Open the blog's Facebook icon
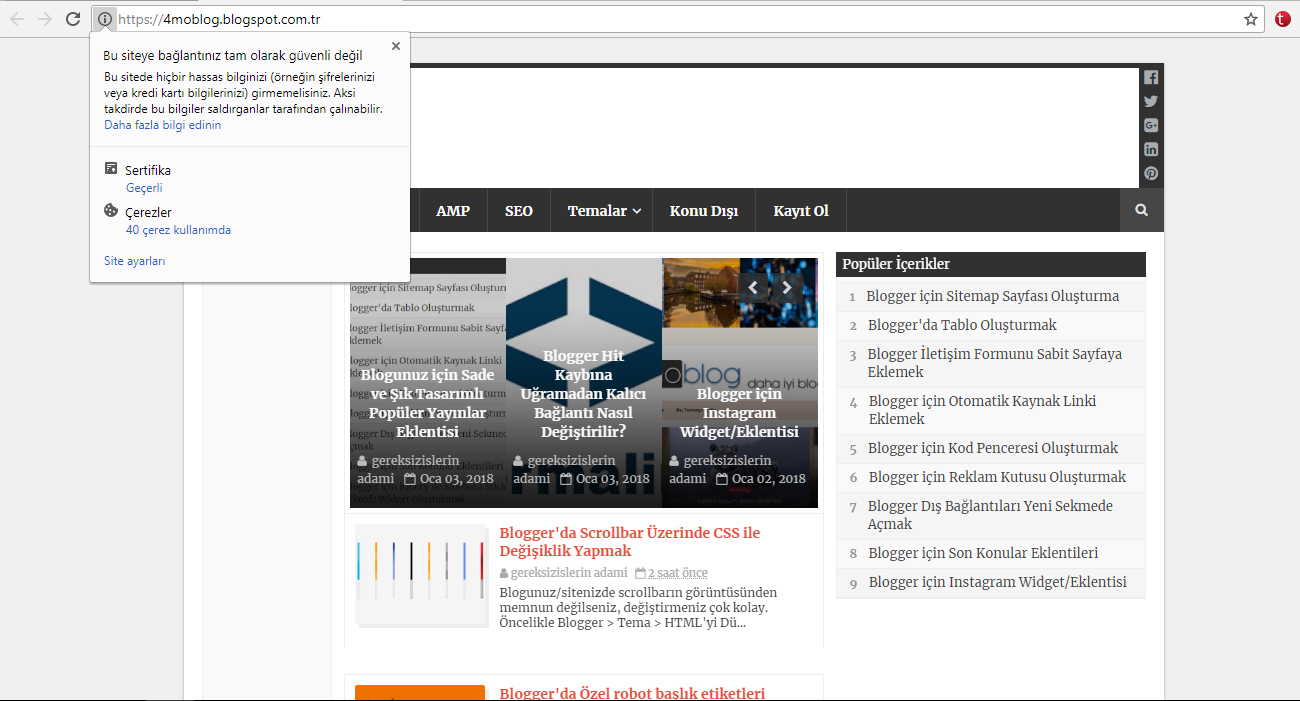 pos(1151,77)
